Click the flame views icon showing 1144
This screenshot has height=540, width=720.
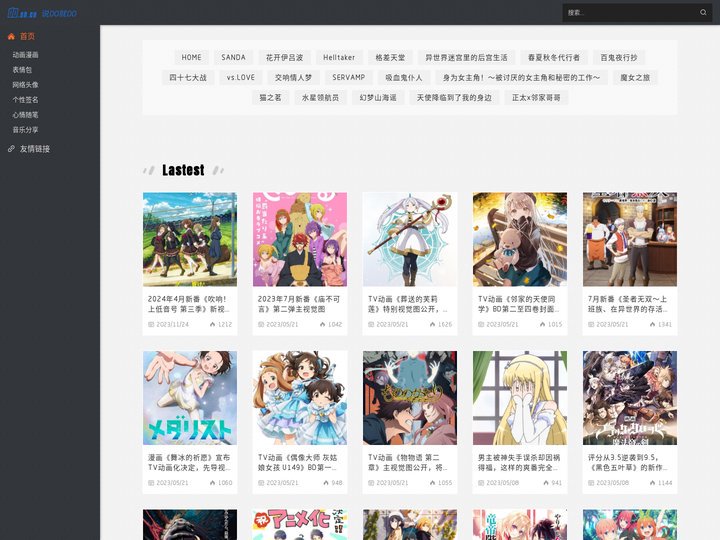[652, 483]
